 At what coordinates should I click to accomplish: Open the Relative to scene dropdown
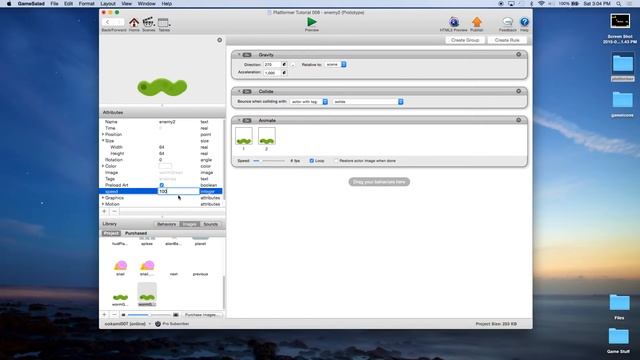click(x=336, y=64)
